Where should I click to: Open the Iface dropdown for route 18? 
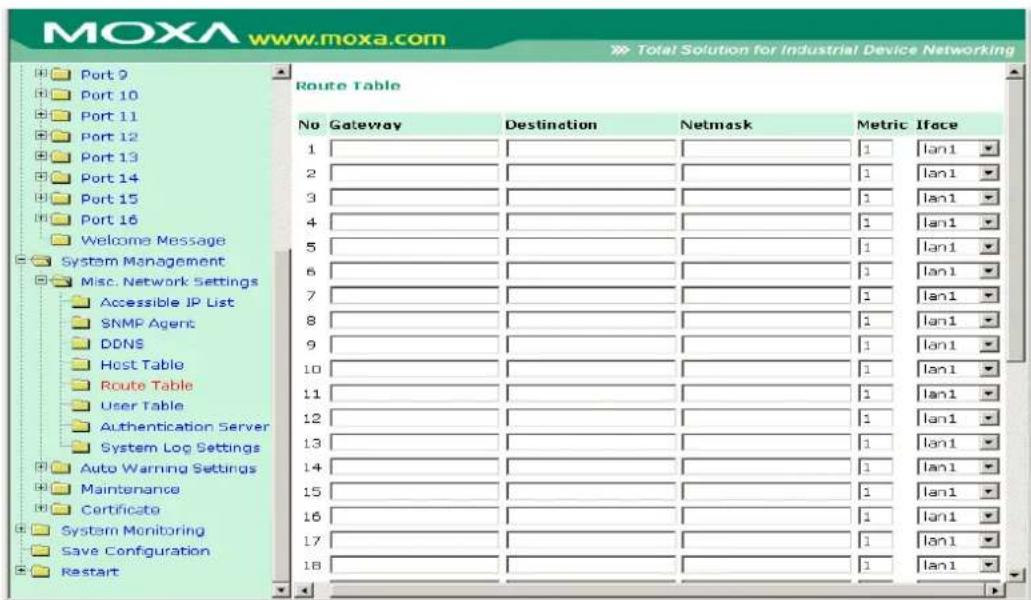coord(989,565)
